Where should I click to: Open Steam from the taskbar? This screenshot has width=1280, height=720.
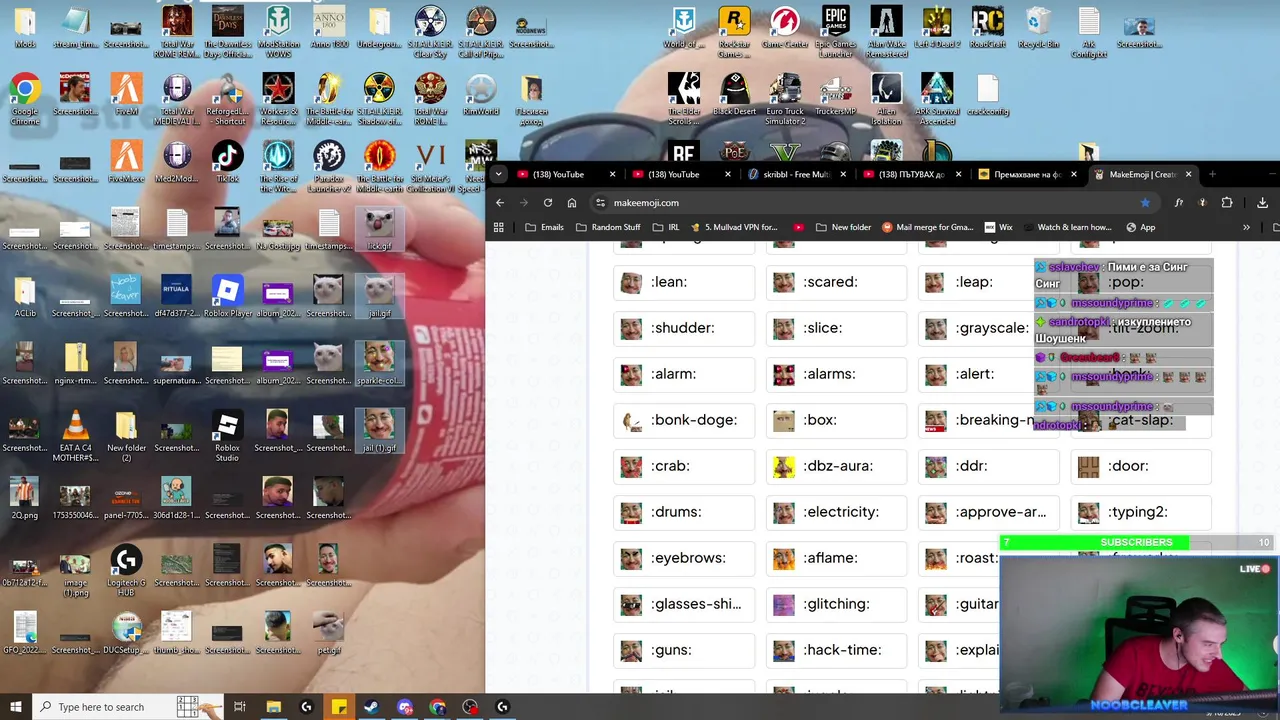tap(371, 707)
